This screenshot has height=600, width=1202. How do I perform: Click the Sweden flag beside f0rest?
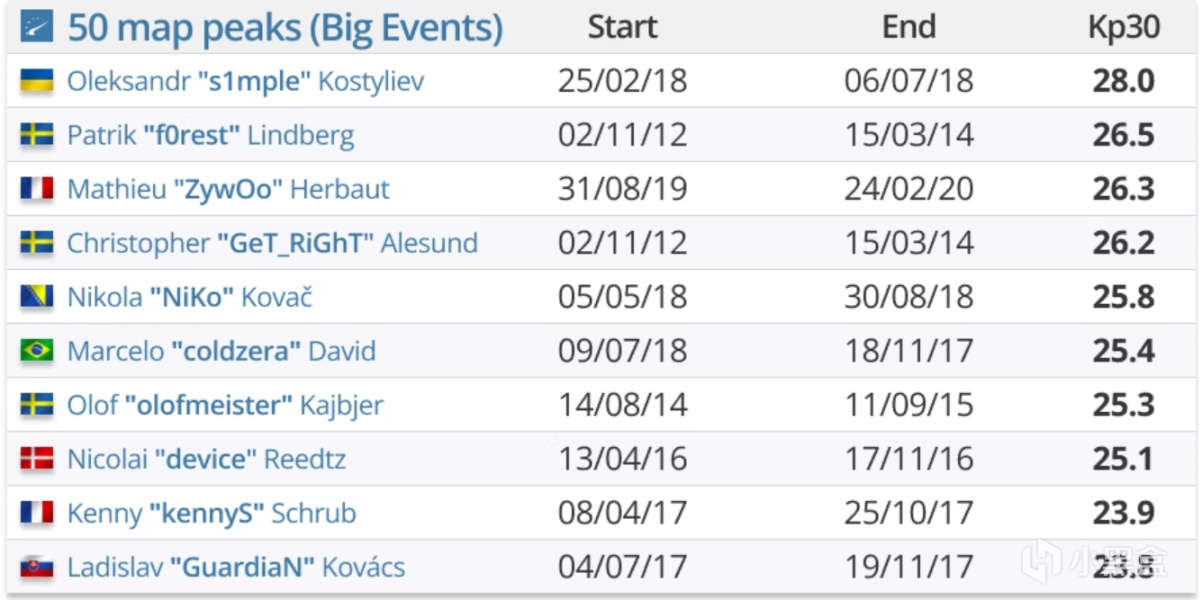tap(37, 135)
